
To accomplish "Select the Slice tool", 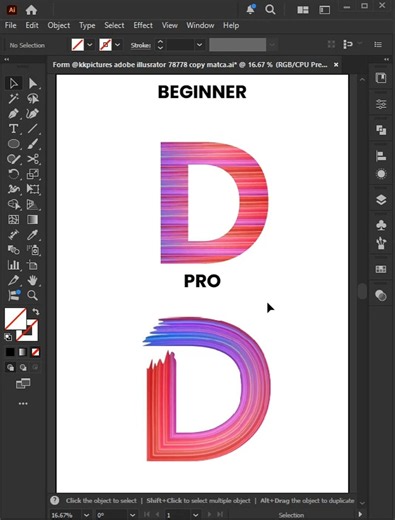I will 14,280.
